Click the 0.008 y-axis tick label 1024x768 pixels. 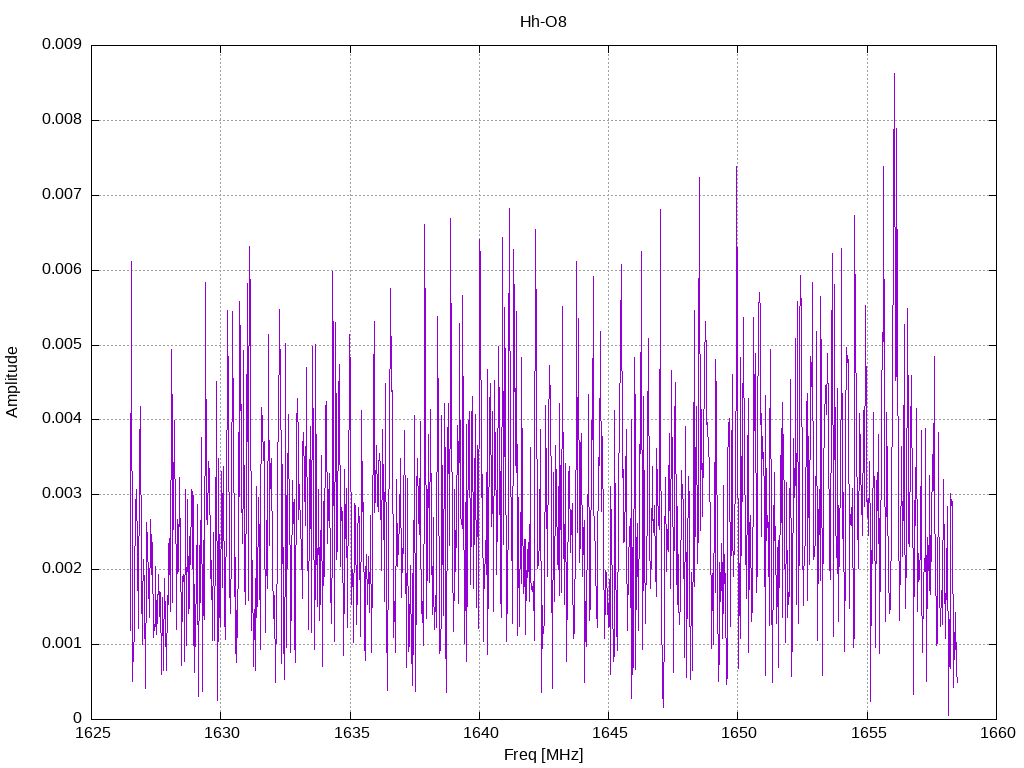coord(62,120)
